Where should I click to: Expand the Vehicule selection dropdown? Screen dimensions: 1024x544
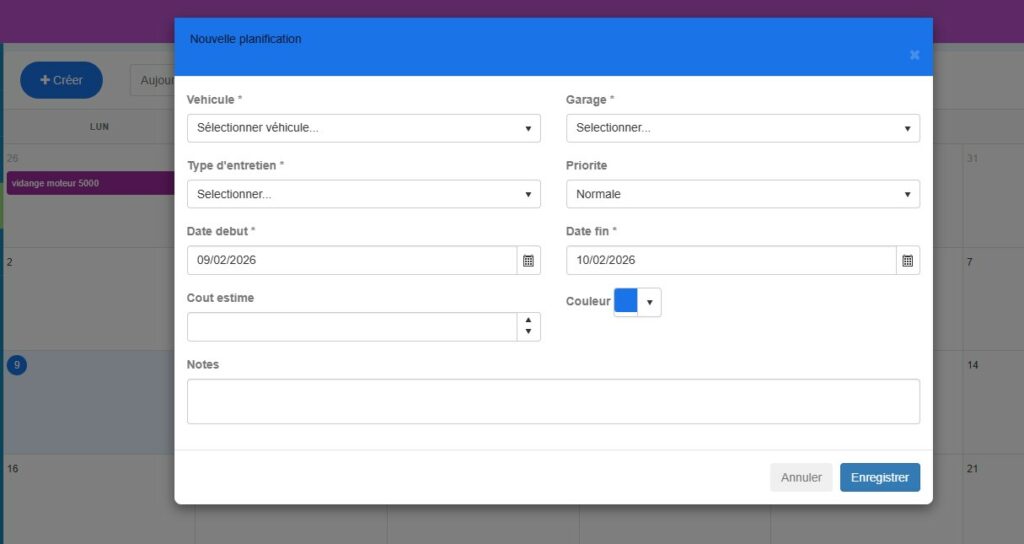point(363,128)
